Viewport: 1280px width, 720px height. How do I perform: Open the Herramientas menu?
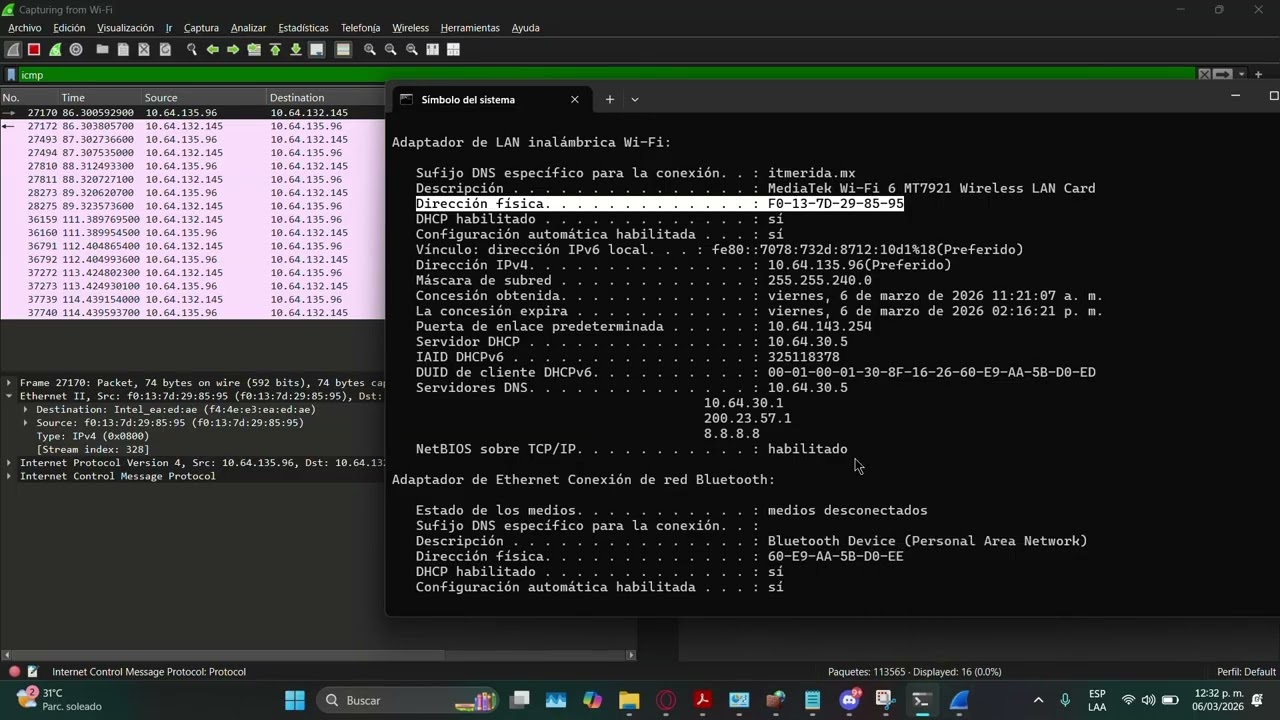470,28
